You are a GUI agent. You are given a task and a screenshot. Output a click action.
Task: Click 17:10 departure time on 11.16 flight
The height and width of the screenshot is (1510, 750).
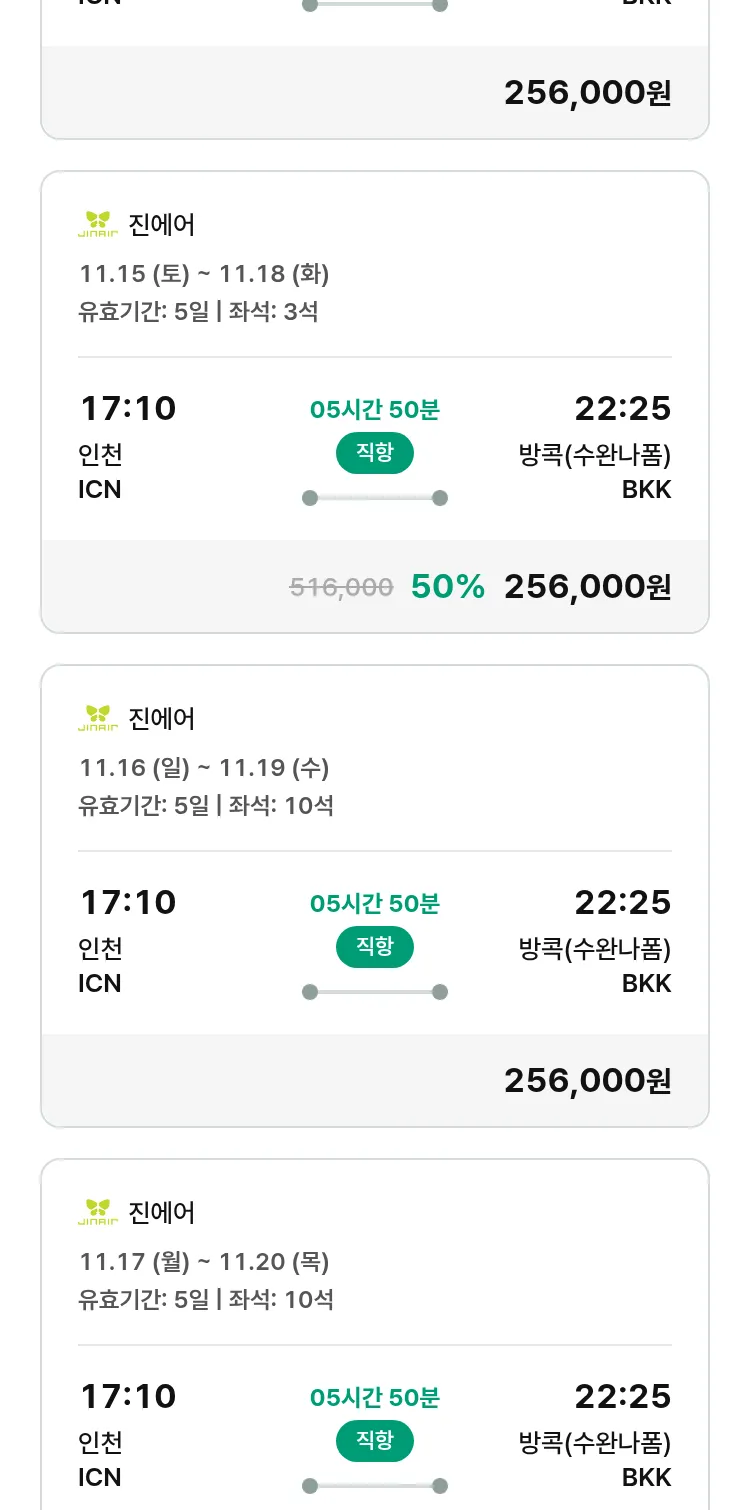[127, 902]
